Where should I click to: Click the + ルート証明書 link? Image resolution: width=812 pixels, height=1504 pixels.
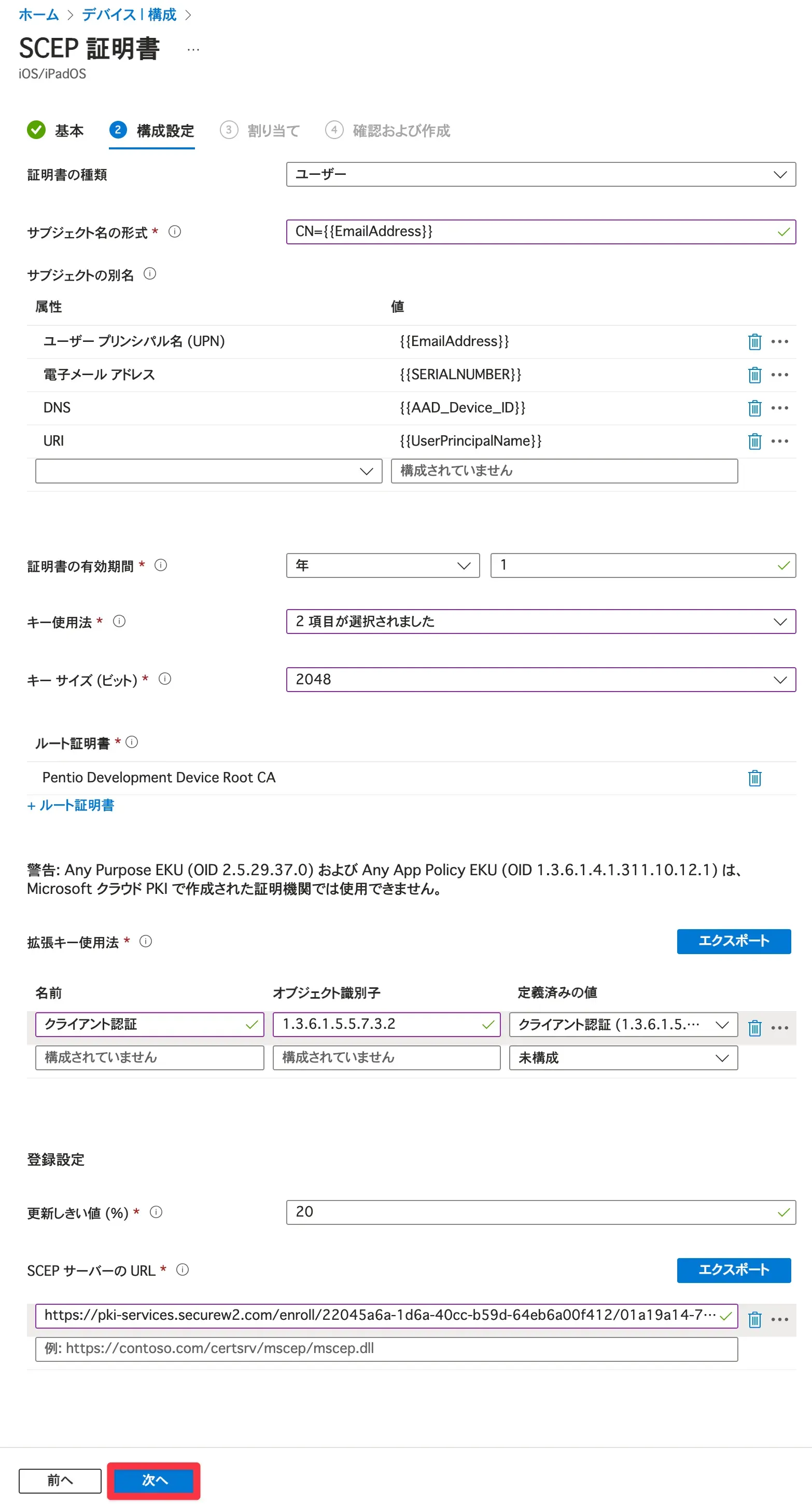click(x=71, y=805)
